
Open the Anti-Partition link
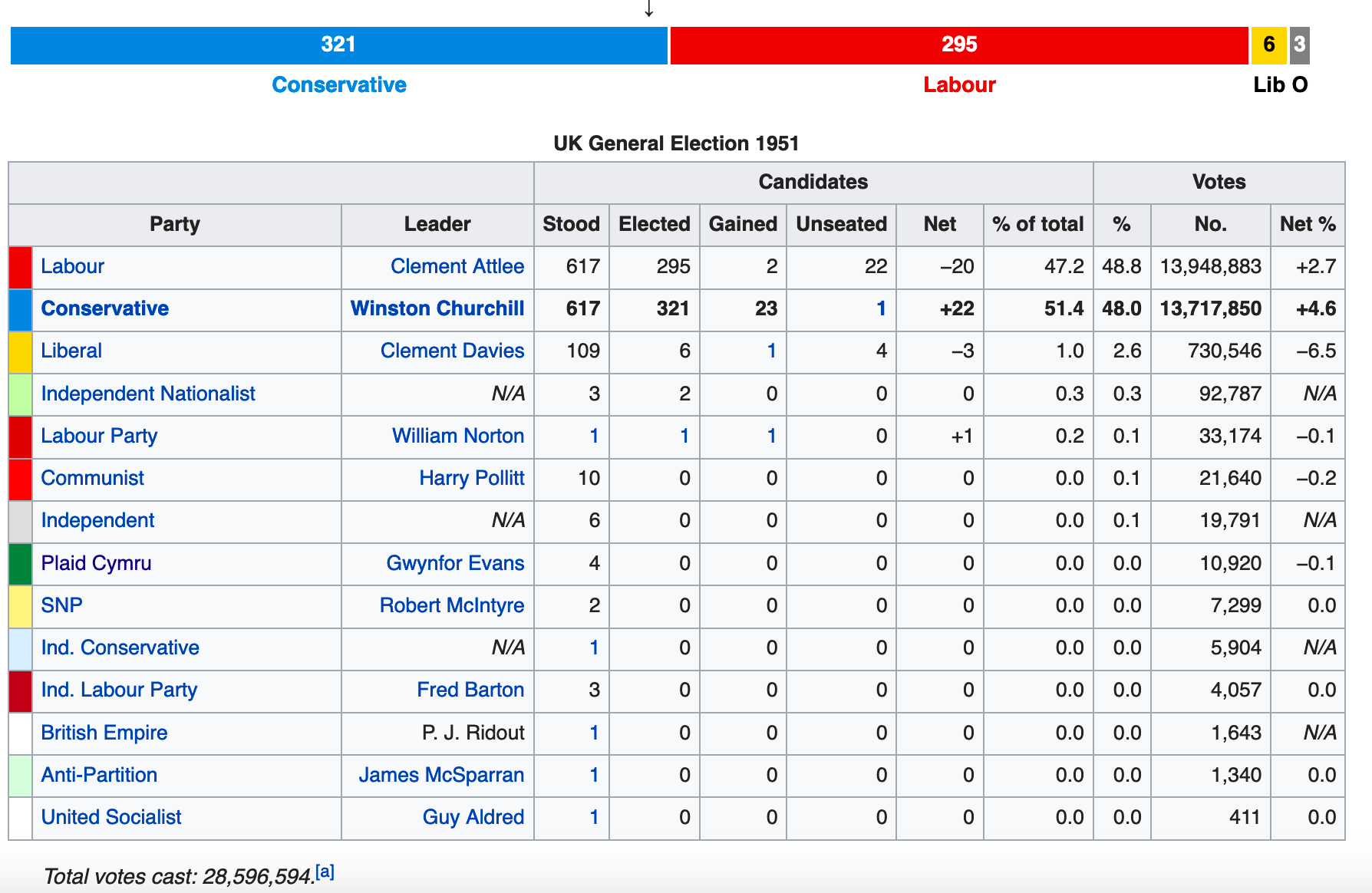point(99,775)
